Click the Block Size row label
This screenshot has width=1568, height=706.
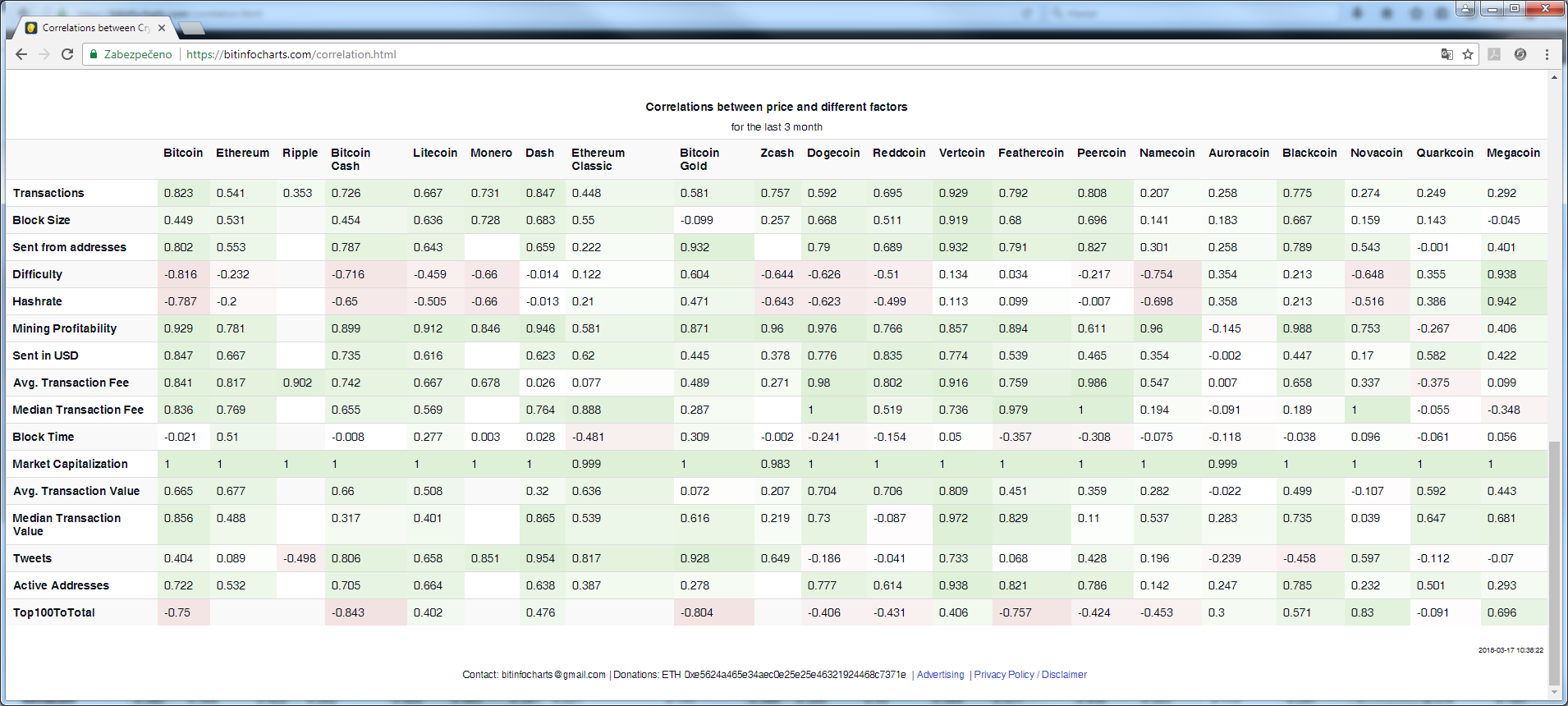[41, 220]
